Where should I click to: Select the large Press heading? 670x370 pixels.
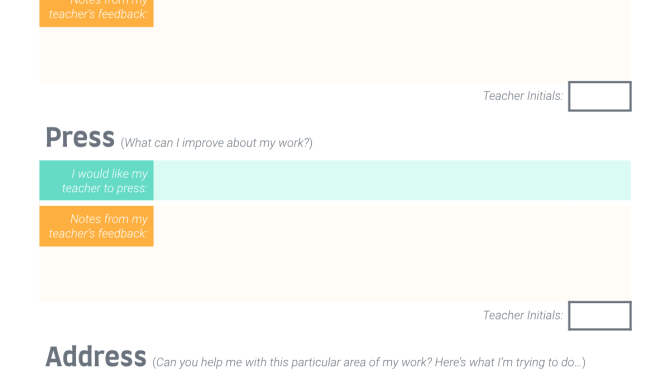(80, 138)
